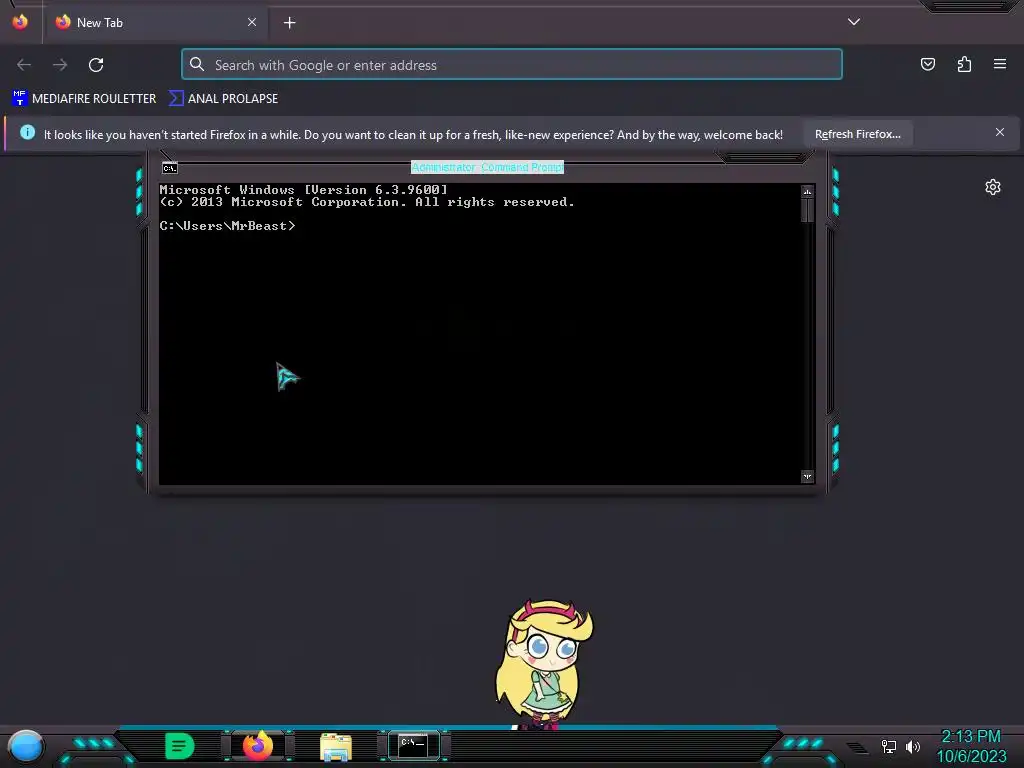Click the magnifier icon in address bar
Image resolution: width=1024 pixels, height=768 pixels.
(197, 64)
